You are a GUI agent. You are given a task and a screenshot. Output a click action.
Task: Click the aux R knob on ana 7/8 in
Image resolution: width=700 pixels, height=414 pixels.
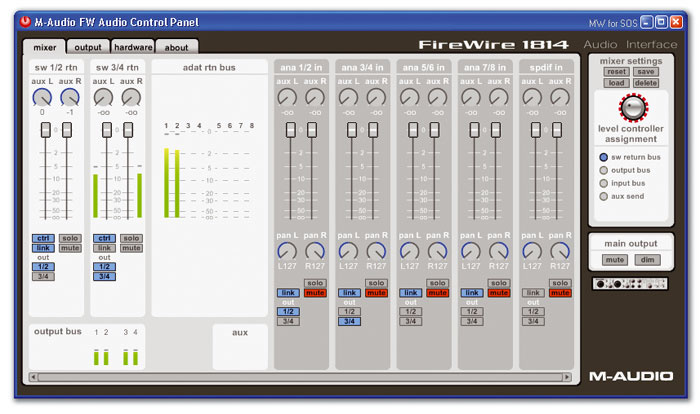click(x=500, y=97)
